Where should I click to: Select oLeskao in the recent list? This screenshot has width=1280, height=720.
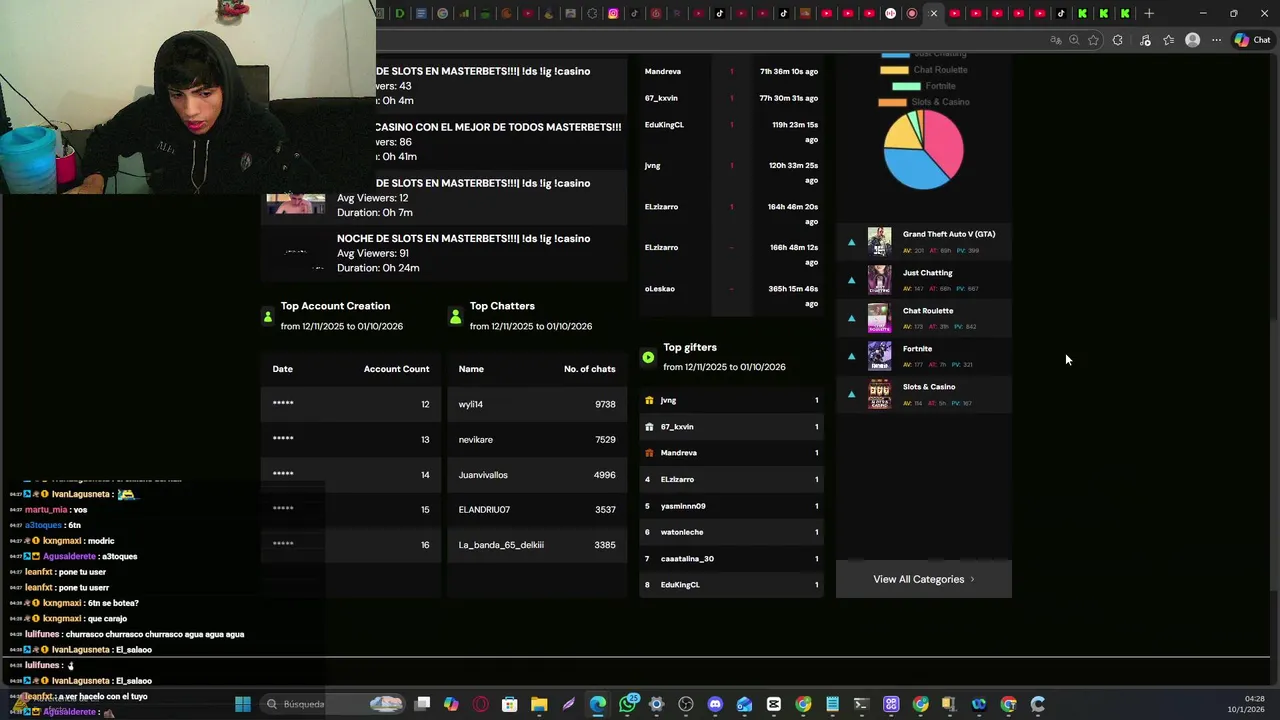(659, 289)
